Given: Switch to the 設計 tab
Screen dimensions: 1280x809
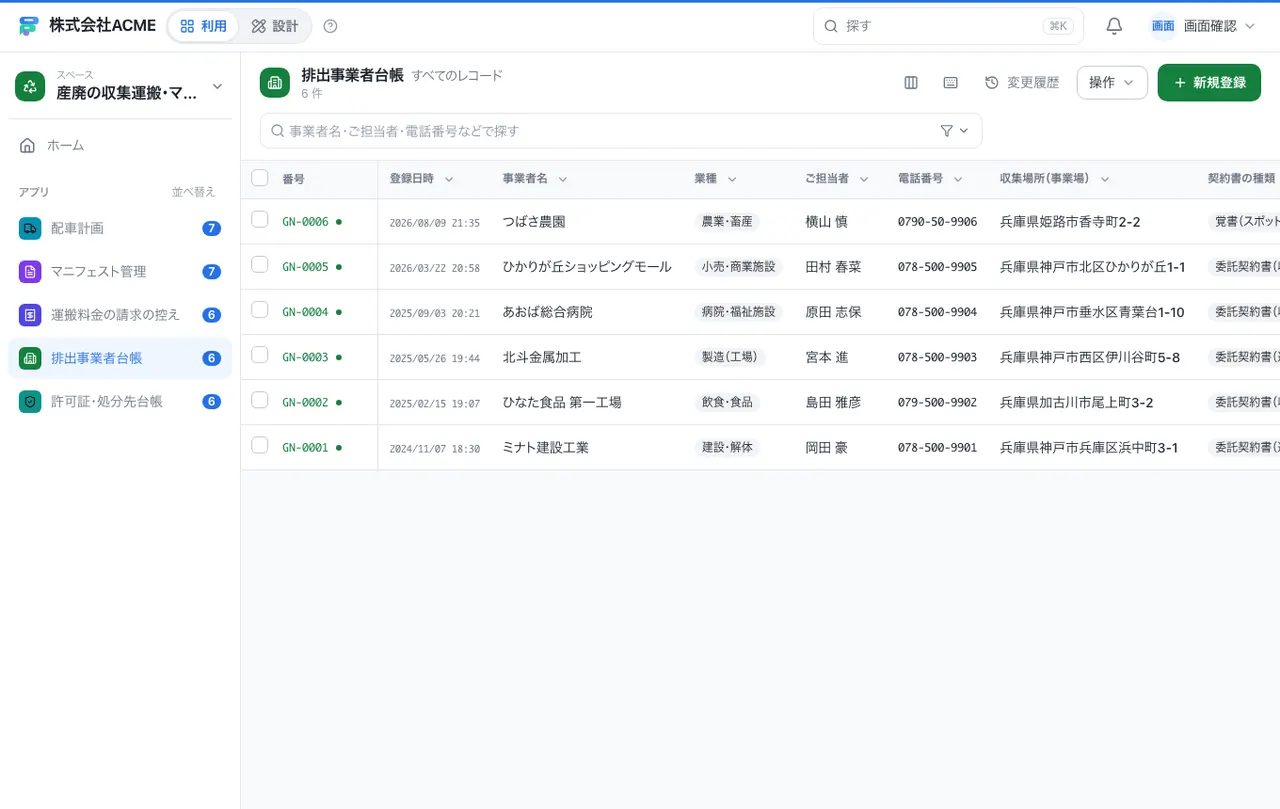Looking at the screenshot, I should (274, 26).
